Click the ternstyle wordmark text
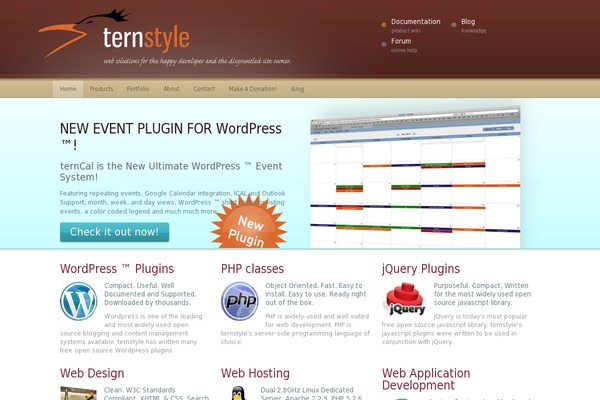This screenshot has height=400, width=600. click(146, 38)
